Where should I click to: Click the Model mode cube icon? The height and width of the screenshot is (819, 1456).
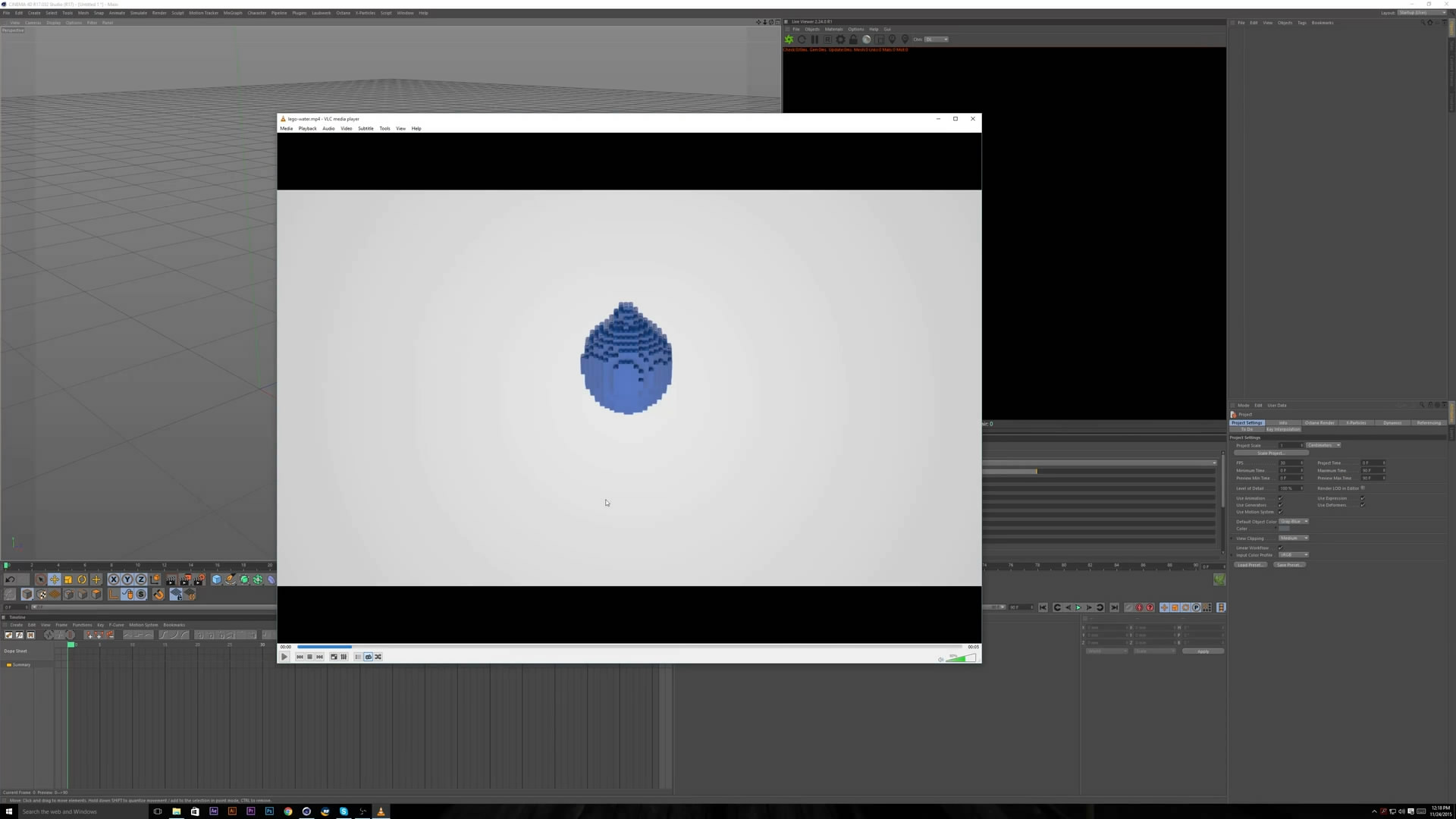coord(27,595)
